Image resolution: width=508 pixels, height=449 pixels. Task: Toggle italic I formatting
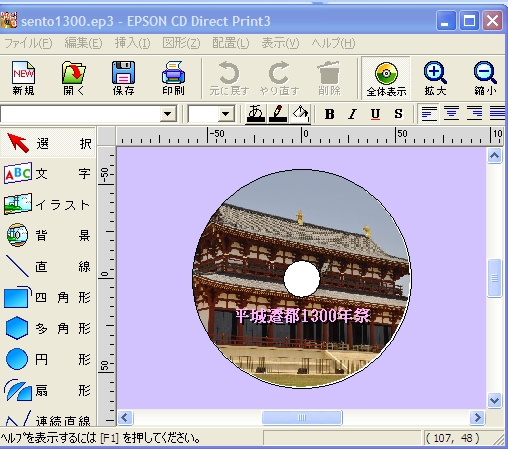point(352,114)
